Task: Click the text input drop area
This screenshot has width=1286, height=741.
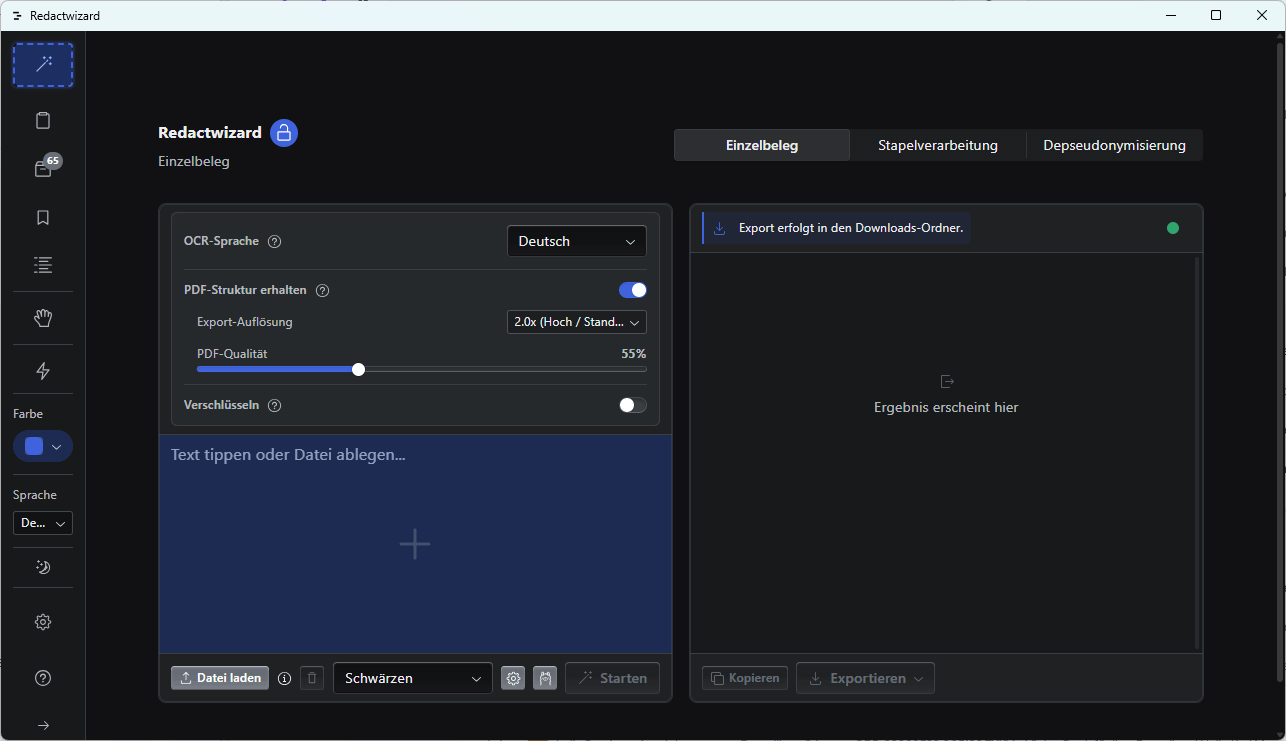Action: click(x=415, y=544)
